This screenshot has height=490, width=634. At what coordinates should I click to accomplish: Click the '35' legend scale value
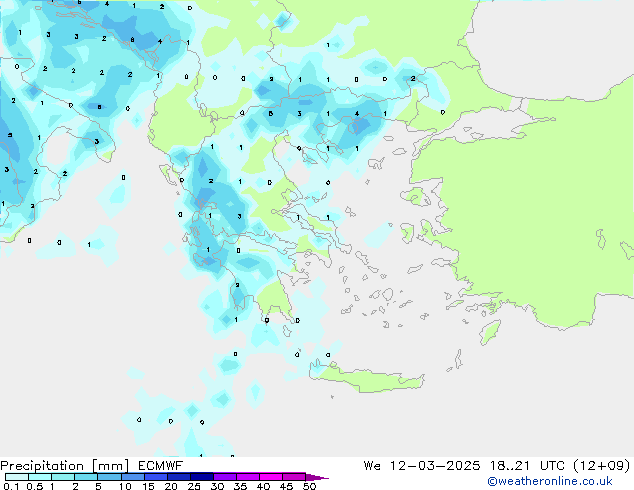pyautogui.click(x=240, y=486)
